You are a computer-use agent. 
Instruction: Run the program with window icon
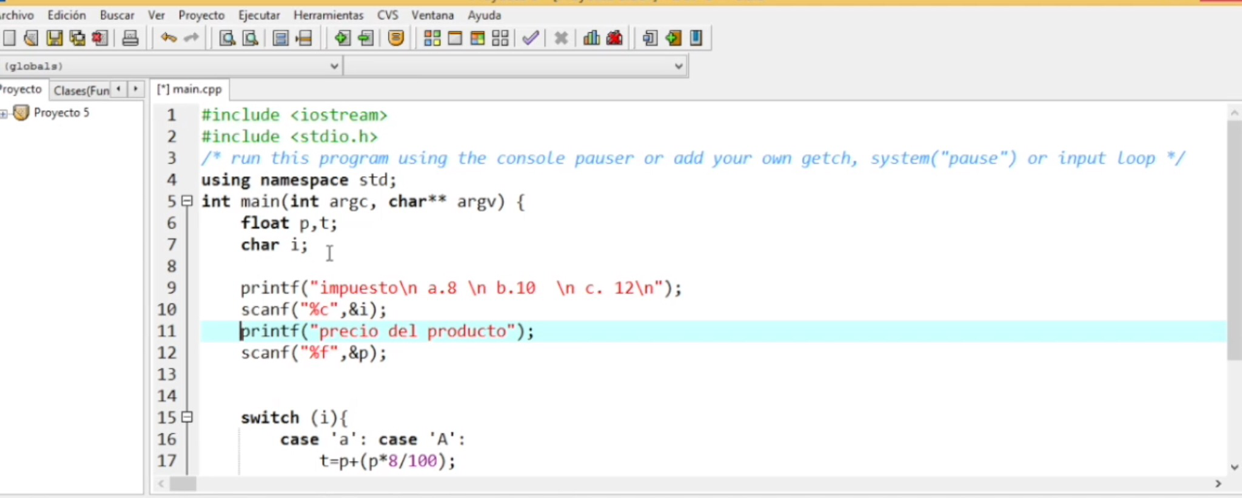454,38
